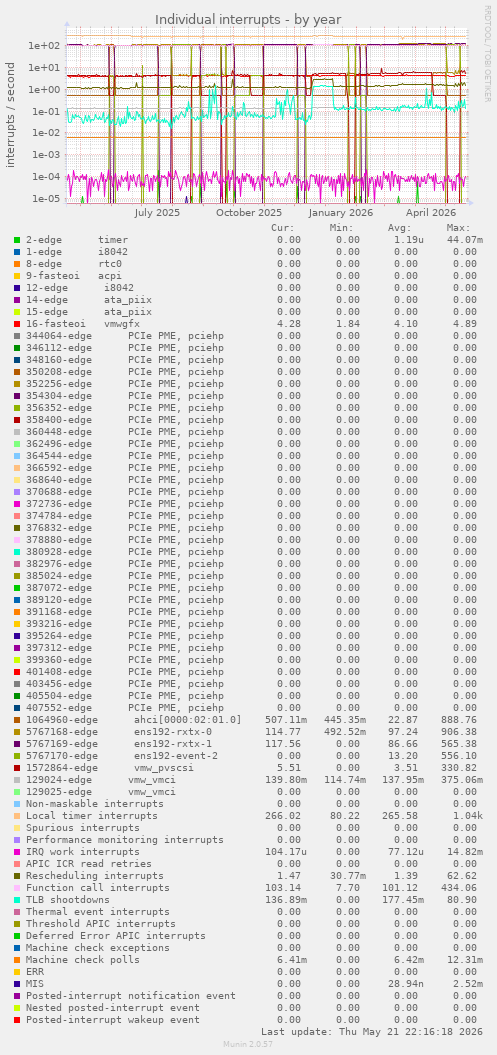Image resolution: width=497 pixels, height=1055 pixels.
Task: Click the 1064960-edge ahci legend label
Action: pos(133,719)
